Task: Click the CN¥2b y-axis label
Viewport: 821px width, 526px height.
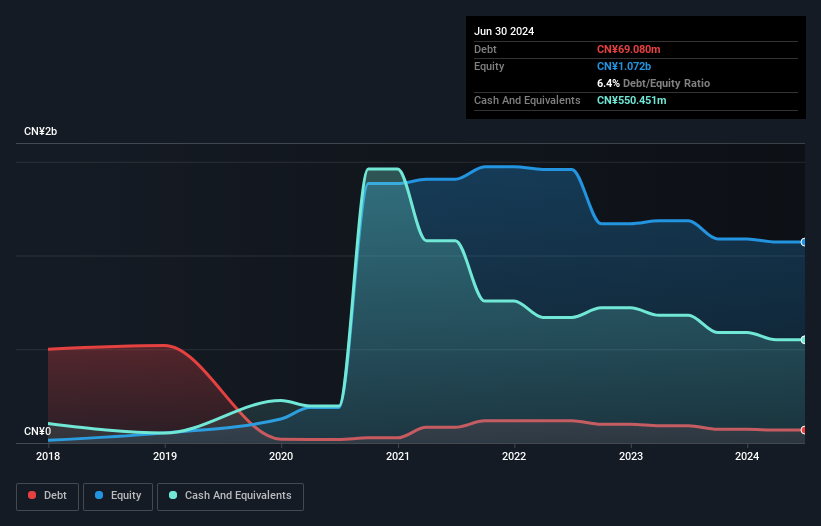Action: (40, 131)
